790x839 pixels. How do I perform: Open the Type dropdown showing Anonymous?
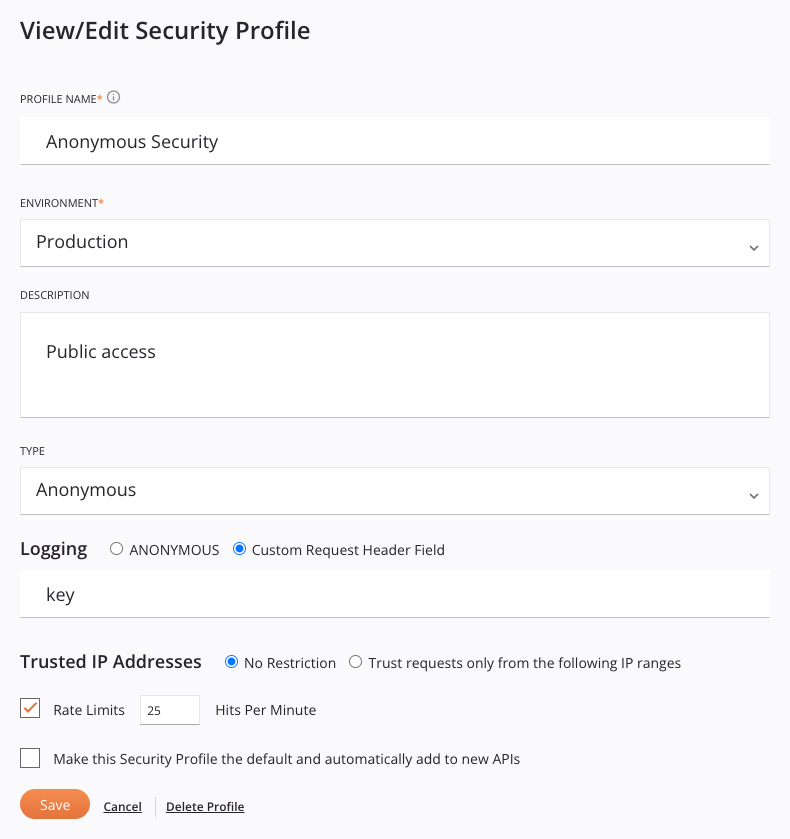click(x=395, y=491)
